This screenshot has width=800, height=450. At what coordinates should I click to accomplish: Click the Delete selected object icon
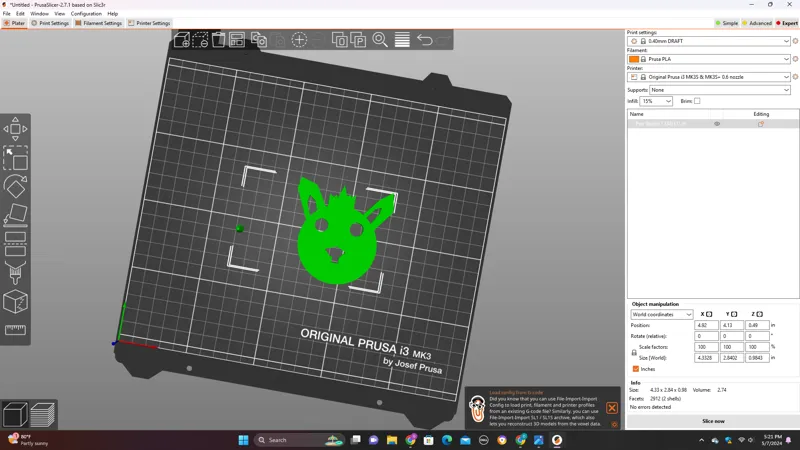coord(200,40)
